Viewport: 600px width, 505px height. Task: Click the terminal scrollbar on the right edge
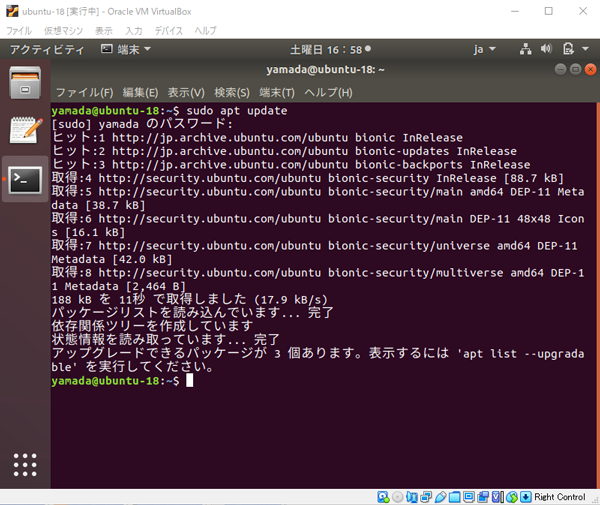pyautogui.click(x=598, y=295)
